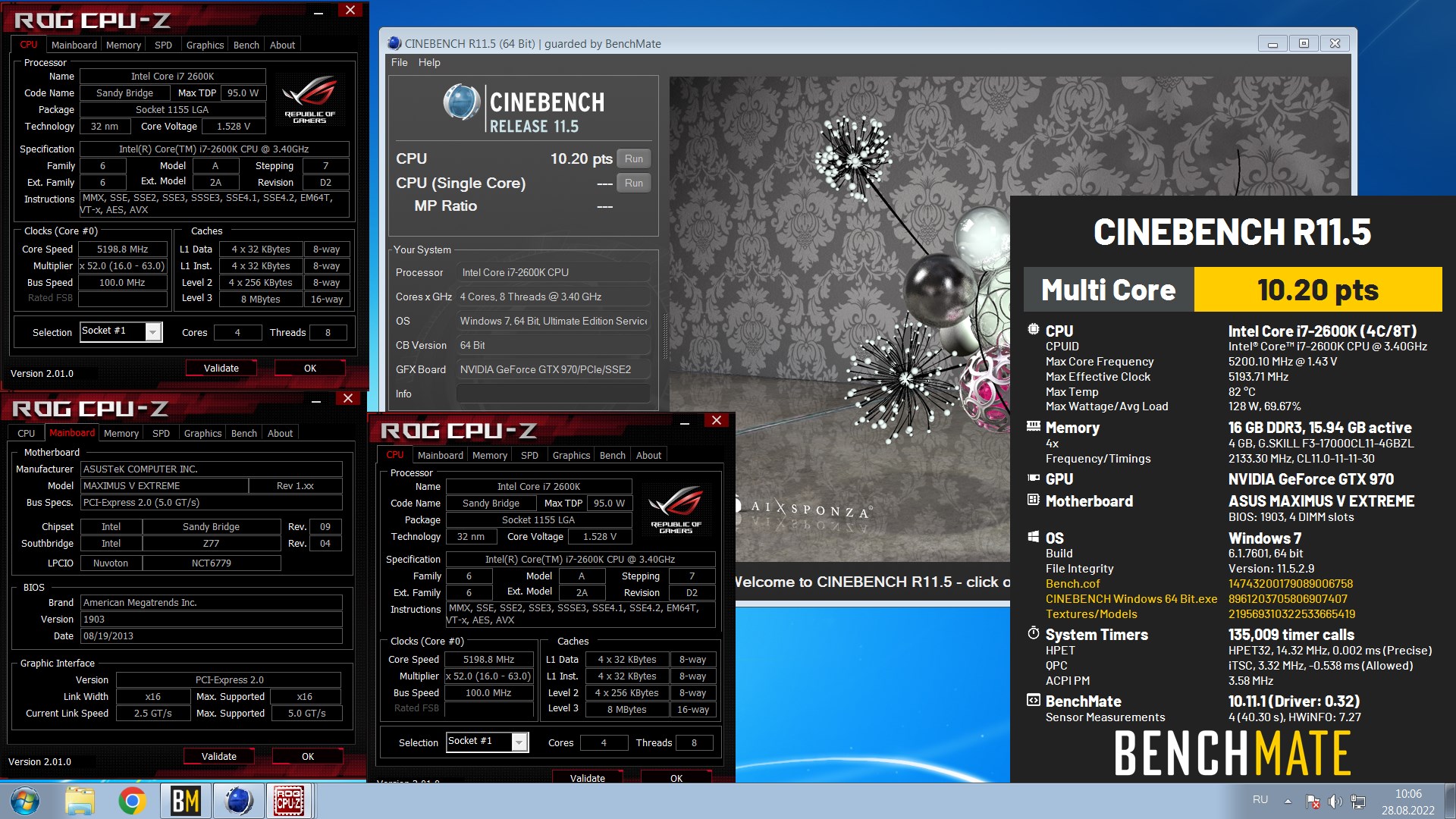
Task: Open the Windows Start menu orb
Action: tap(24, 801)
